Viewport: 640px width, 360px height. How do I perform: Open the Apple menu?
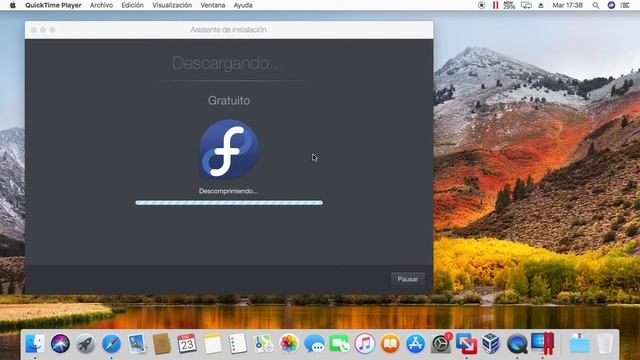tap(12, 5)
